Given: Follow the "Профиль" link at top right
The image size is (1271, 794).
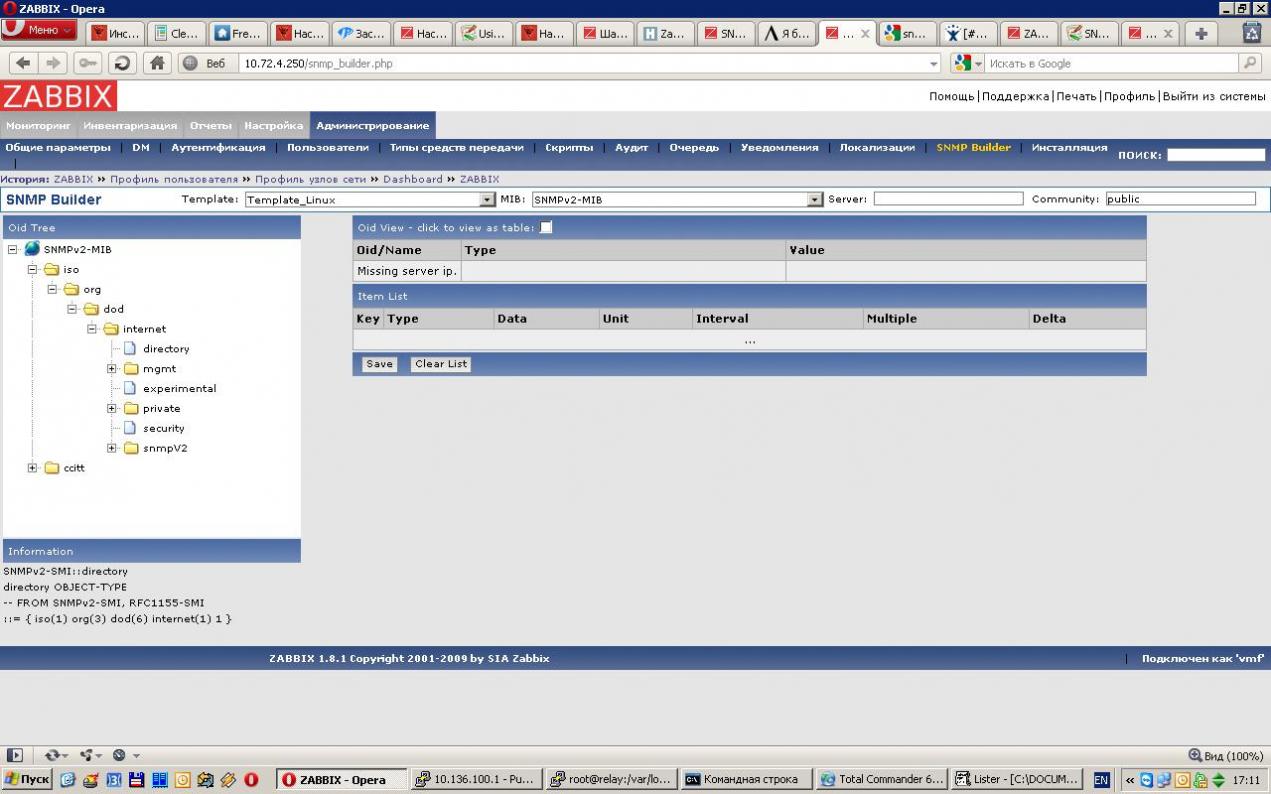Looking at the screenshot, I should 1130,96.
